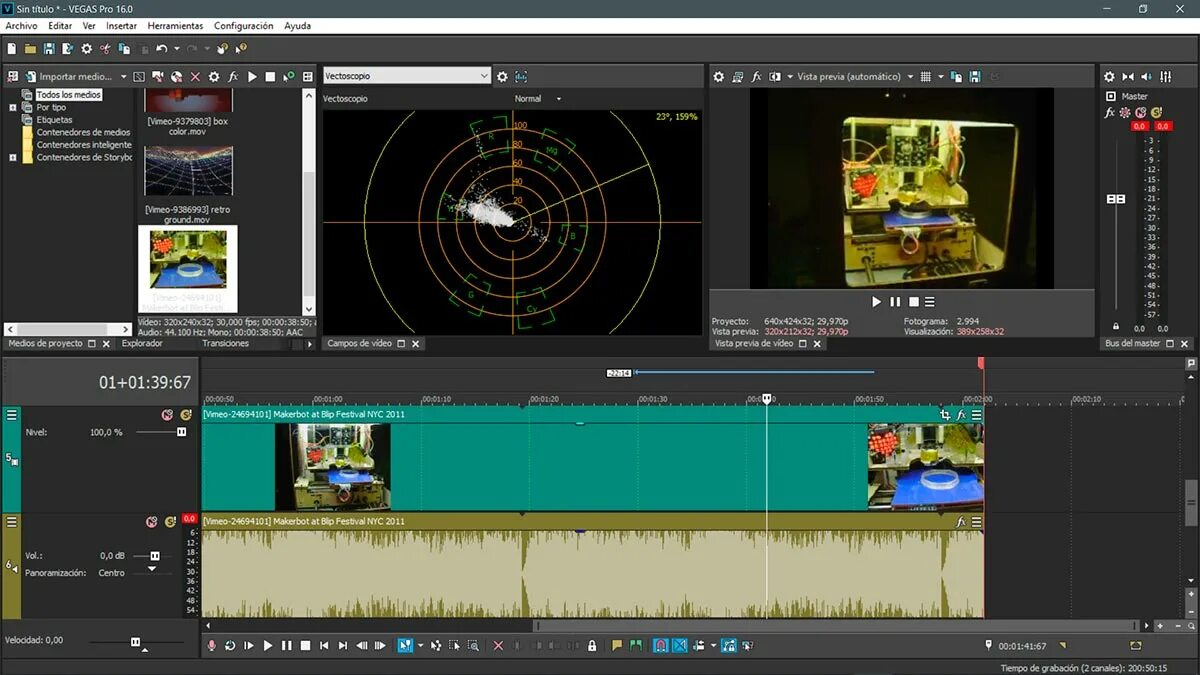Save the project using the floppy disk icon
Viewport: 1200px width, 675px height.
coord(48,48)
